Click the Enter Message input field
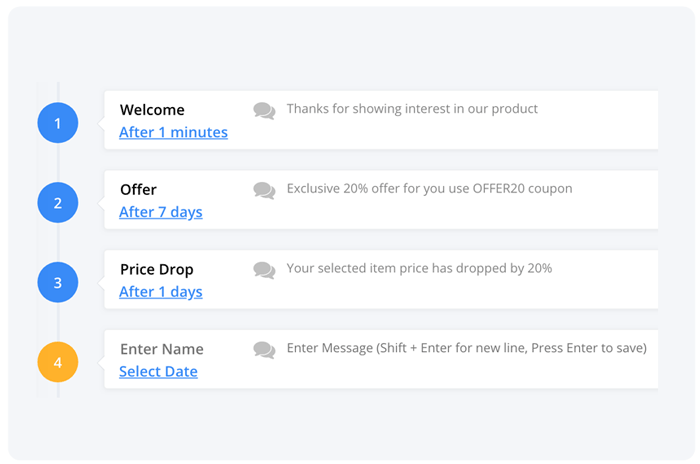Image resolution: width=700 pixels, height=464 pixels. [466, 348]
